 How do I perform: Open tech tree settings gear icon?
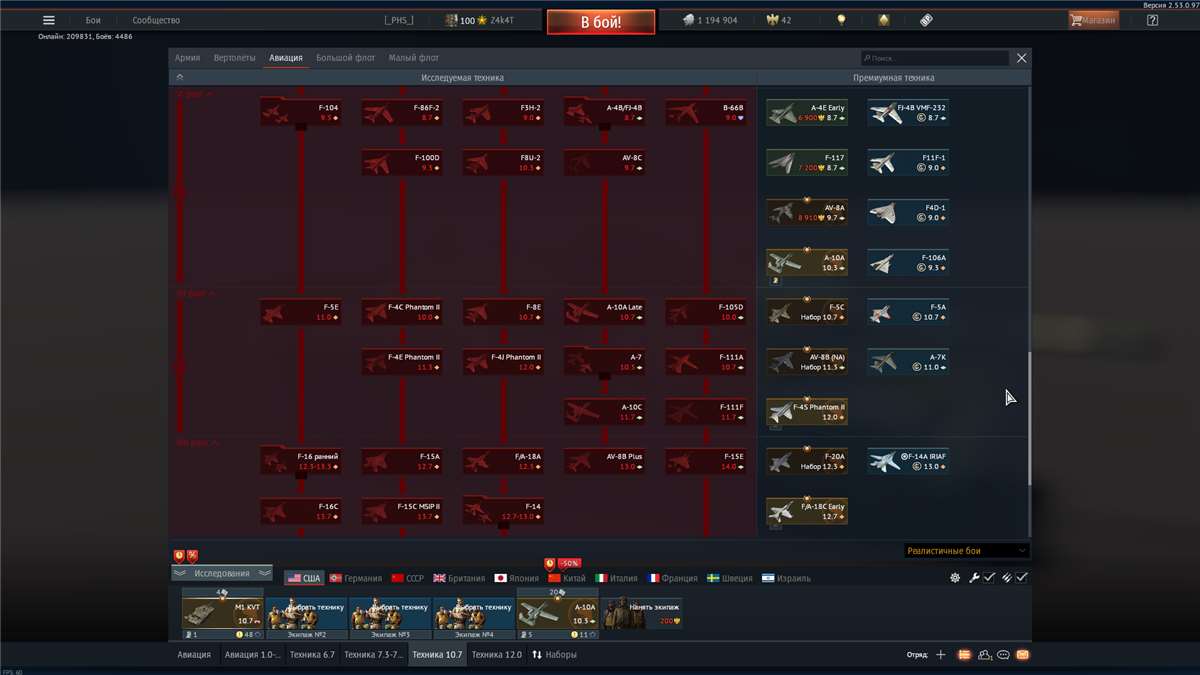(955, 575)
